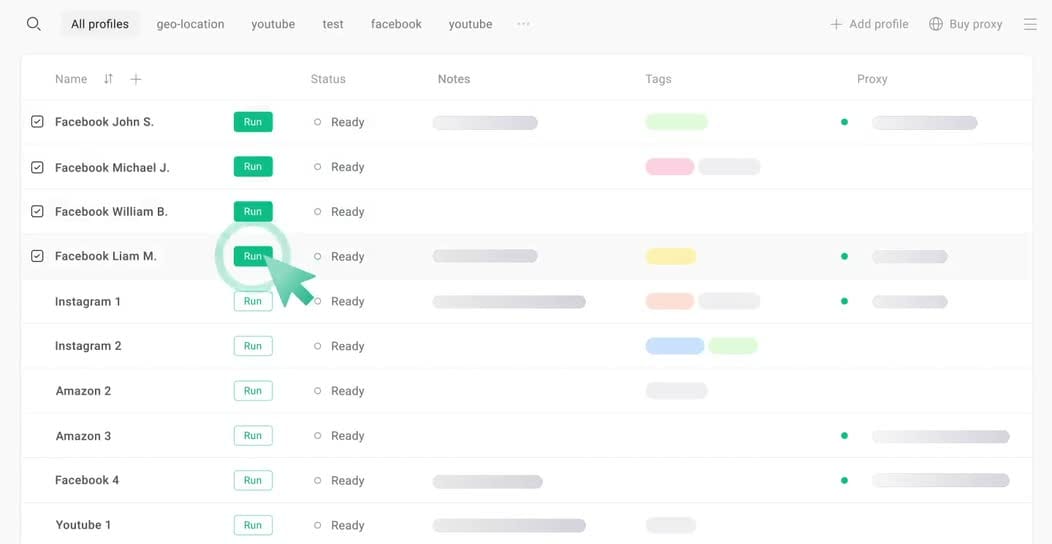Switch to the geo-location tab
The height and width of the screenshot is (544, 1052).
191,24
